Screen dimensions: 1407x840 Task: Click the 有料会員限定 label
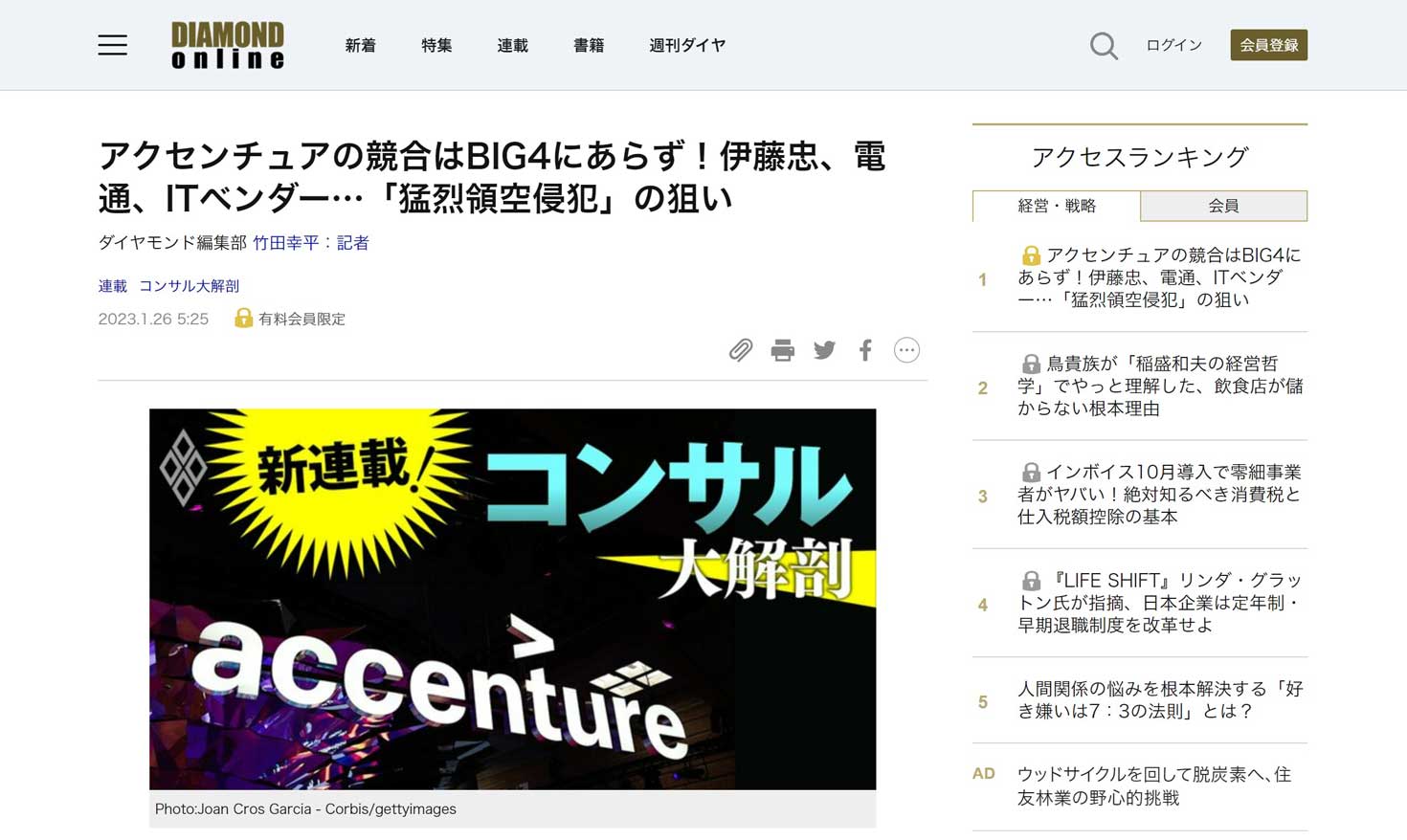point(301,319)
